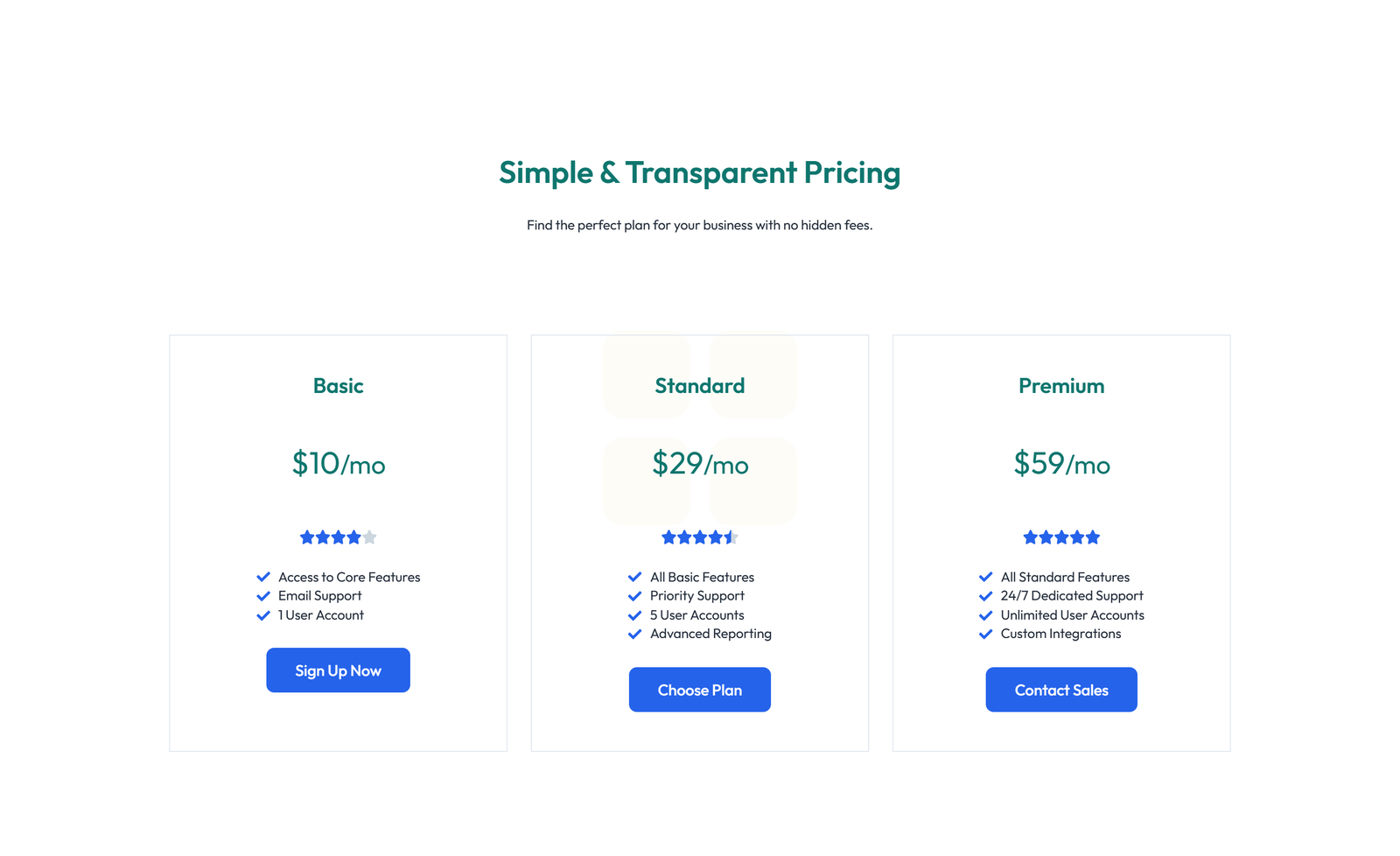Click the checkmark next to Advanced Reporting
1400x856 pixels.
(x=634, y=634)
